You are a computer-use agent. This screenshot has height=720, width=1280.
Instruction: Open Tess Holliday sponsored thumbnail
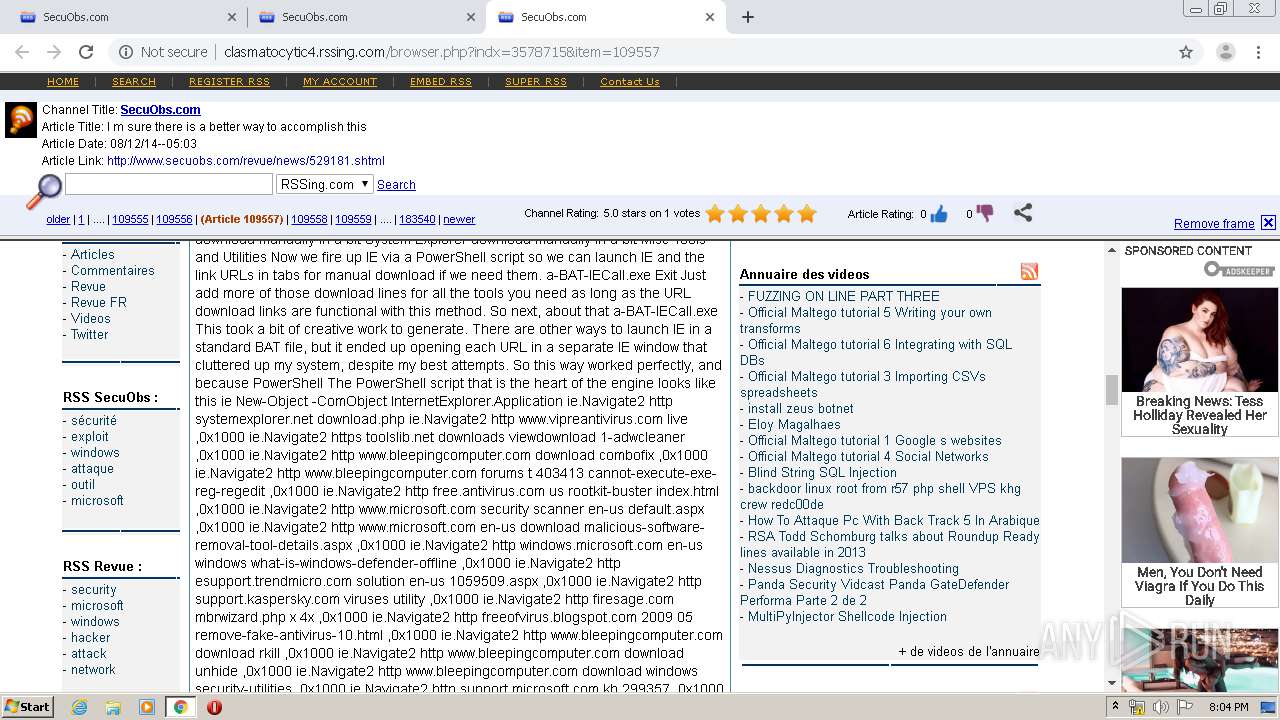click(x=1199, y=340)
